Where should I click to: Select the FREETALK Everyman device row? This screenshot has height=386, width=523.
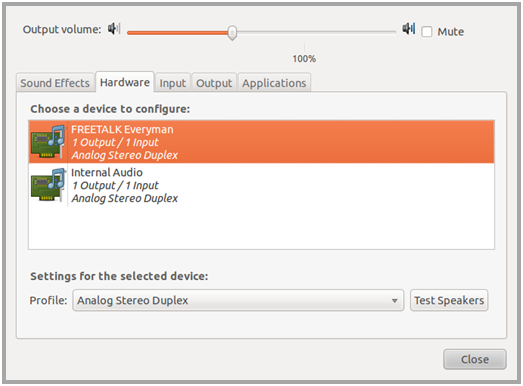[x=262, y=142]
